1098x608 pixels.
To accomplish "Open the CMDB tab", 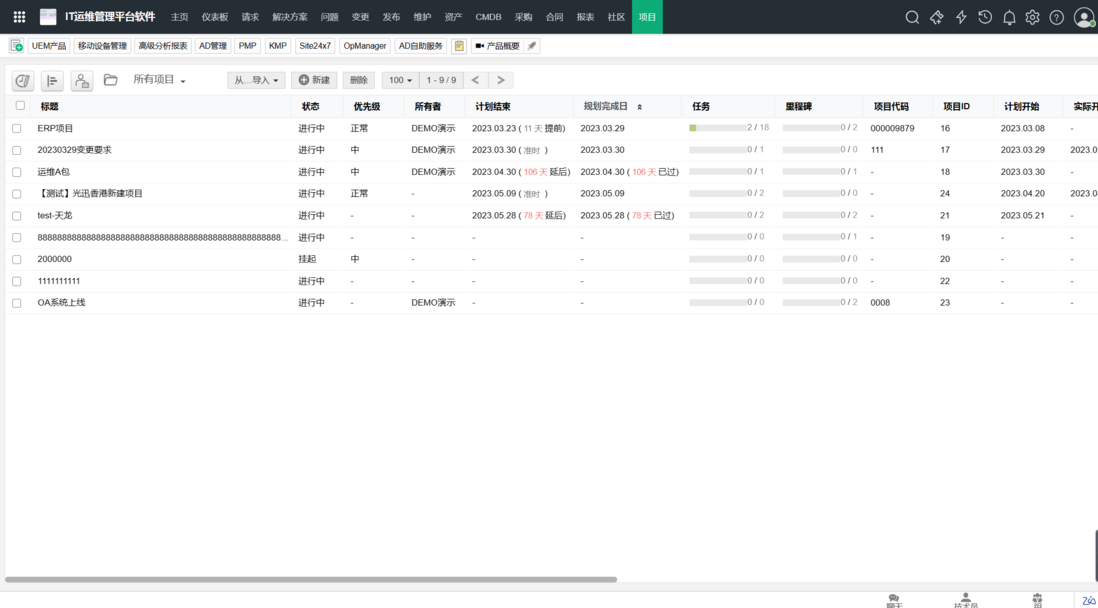I will (x=488, y=17).
